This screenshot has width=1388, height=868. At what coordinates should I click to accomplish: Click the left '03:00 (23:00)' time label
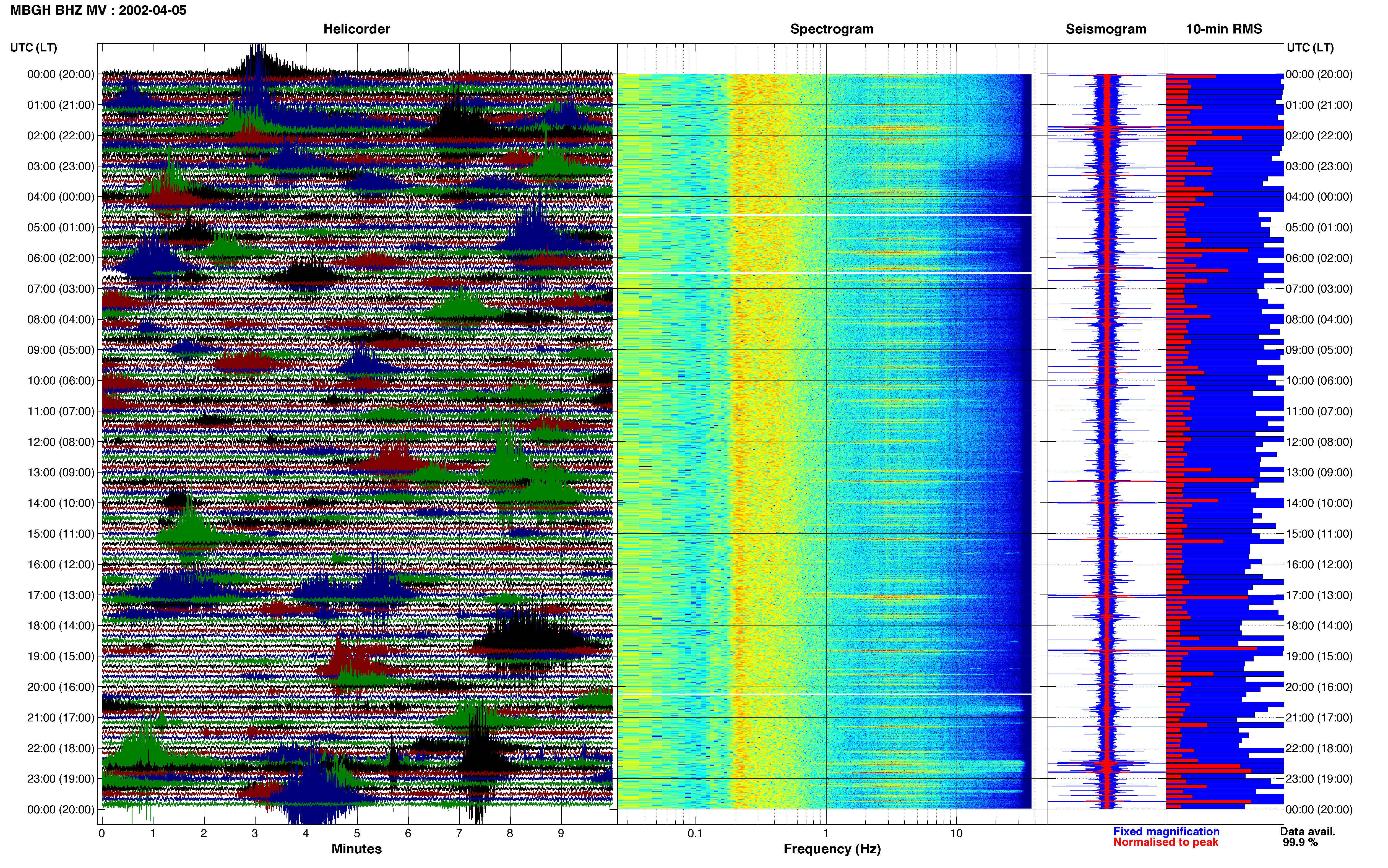61,166
